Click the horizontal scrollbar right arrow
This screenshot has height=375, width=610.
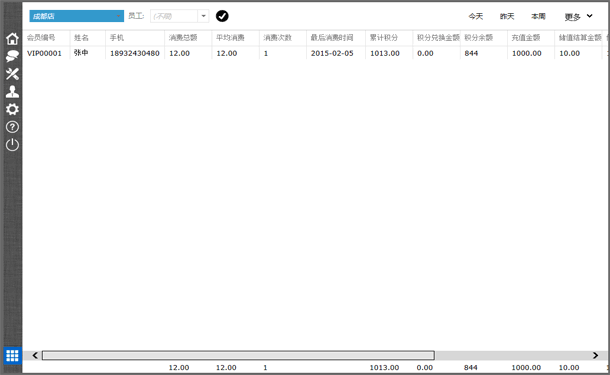tap(595, 355)
